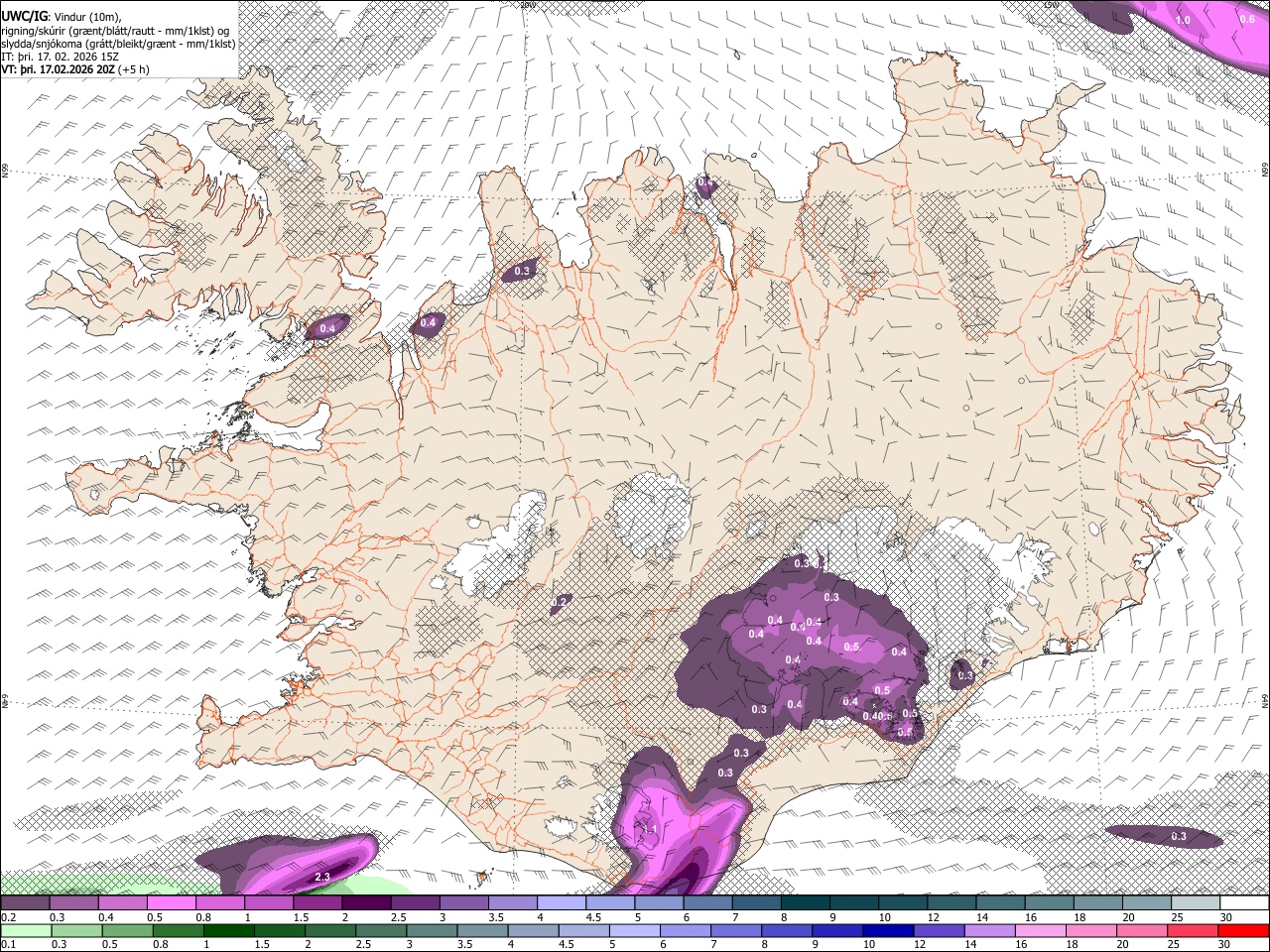Image resolution: width=1270 pixels, height=952 pixels.
Task: Click the dark mauve legend swatch labeled 0.2
Action: [x=25, y=903]
